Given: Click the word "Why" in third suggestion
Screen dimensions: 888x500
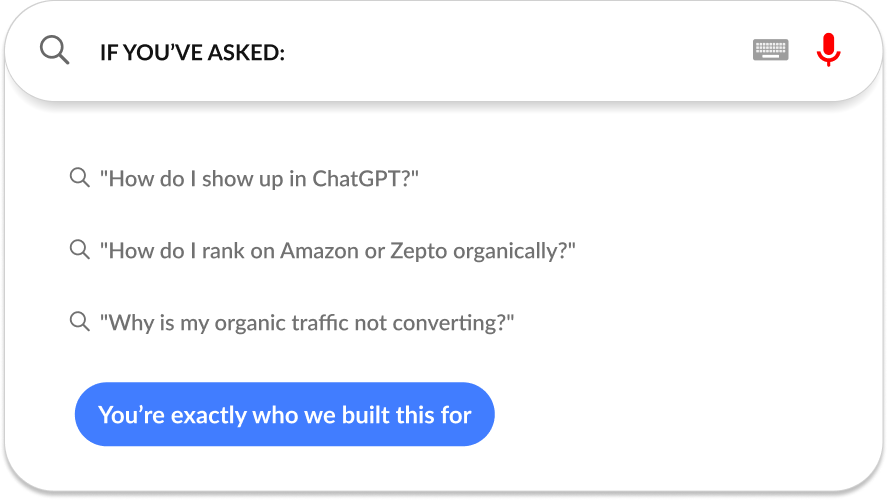Looking at the screenshot, I should 131,324.
